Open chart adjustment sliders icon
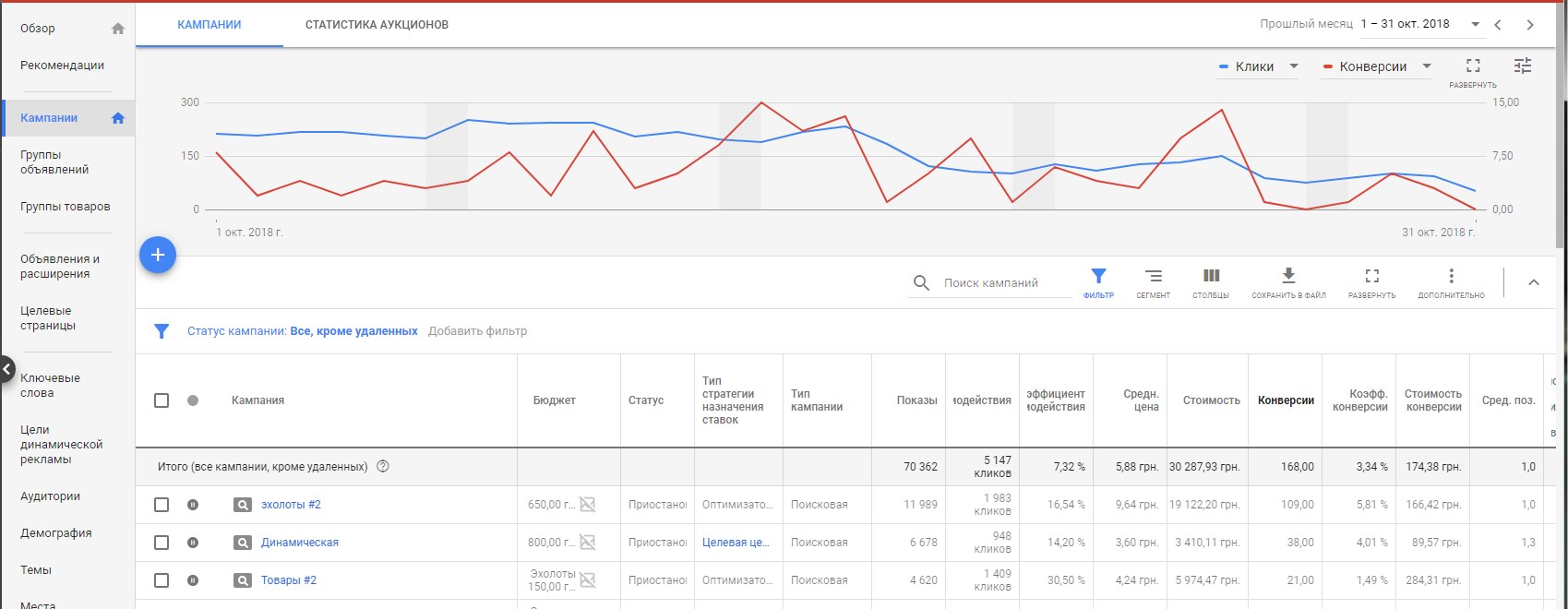The width and height of the screenshot is (1568, 609). tap(1523, 66)
